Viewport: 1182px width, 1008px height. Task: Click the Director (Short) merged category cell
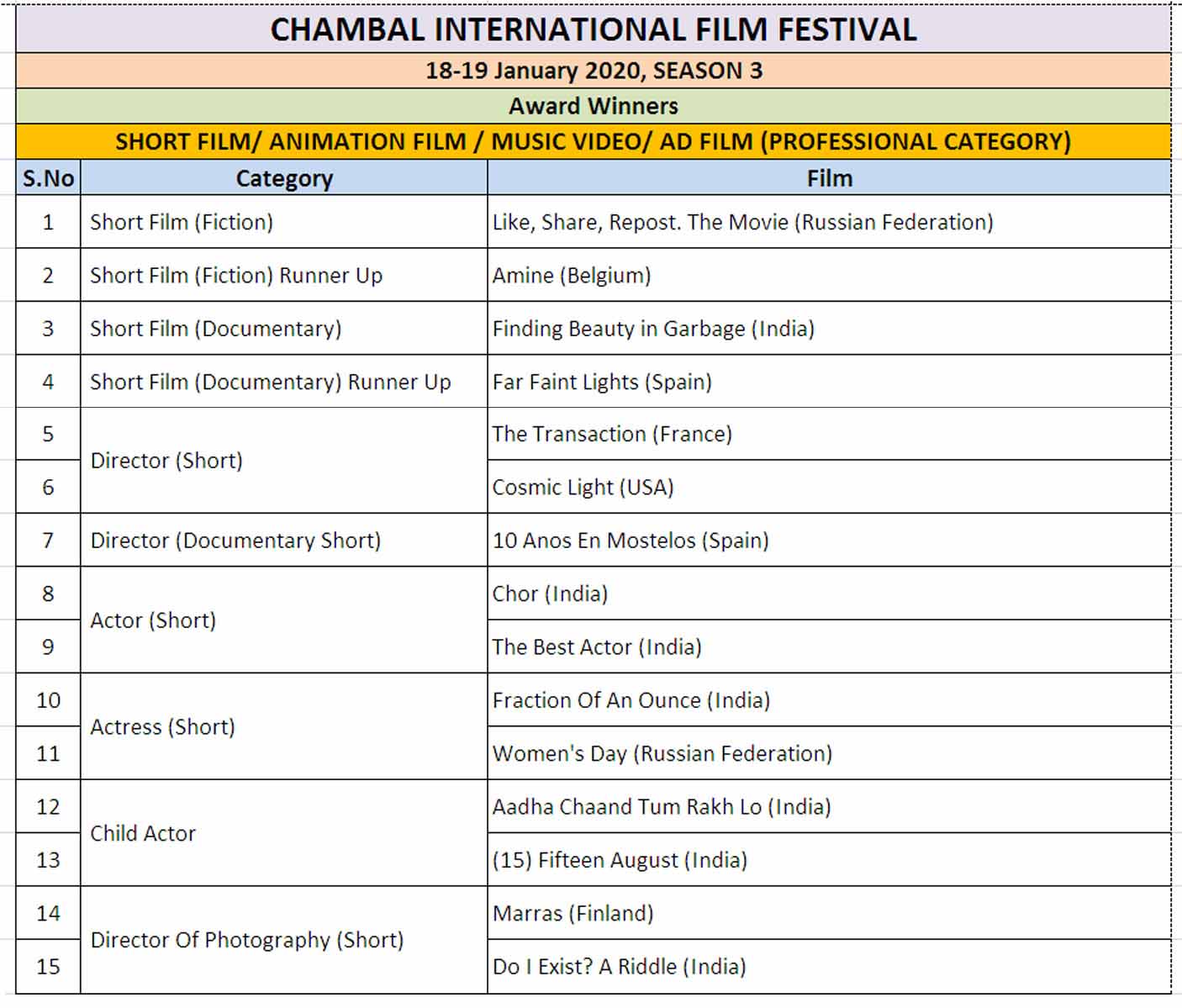click(x=284, y=461)
